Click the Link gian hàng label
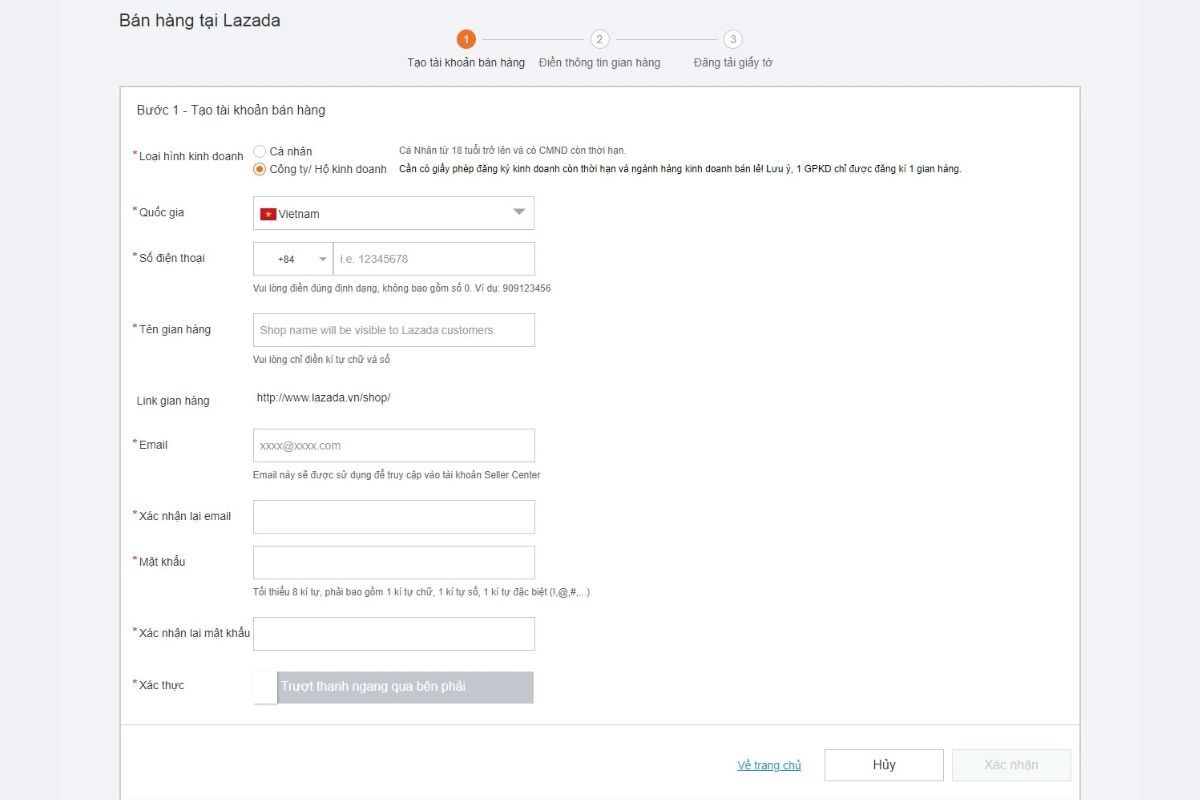1200x800 pixels. point(173,401)
